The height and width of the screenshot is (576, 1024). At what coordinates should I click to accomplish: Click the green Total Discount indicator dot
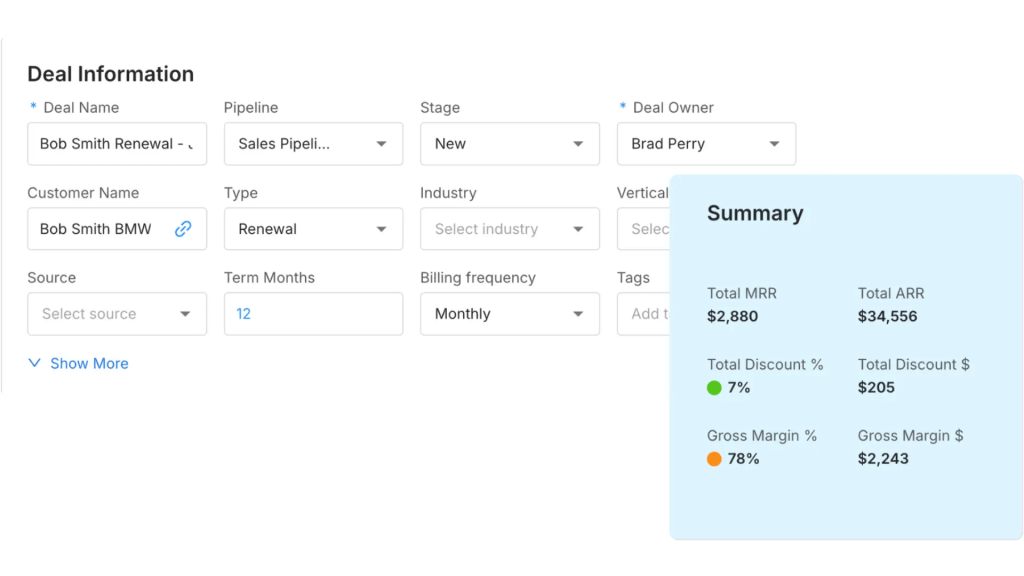pyautogui.click(x=714, y=388)
